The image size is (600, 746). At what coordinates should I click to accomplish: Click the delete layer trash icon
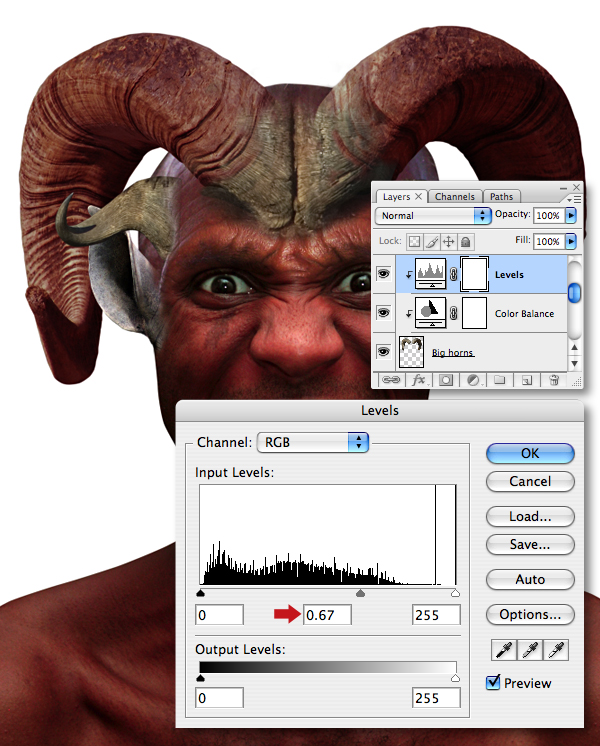[554, 380]
